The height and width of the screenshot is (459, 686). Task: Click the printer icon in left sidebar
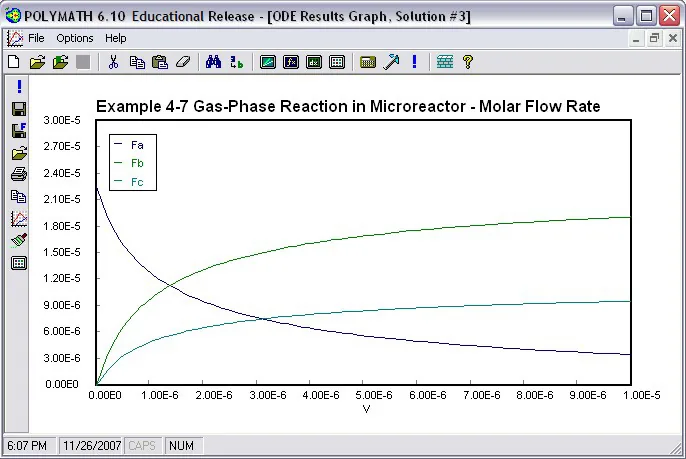[x=19, y=174]
